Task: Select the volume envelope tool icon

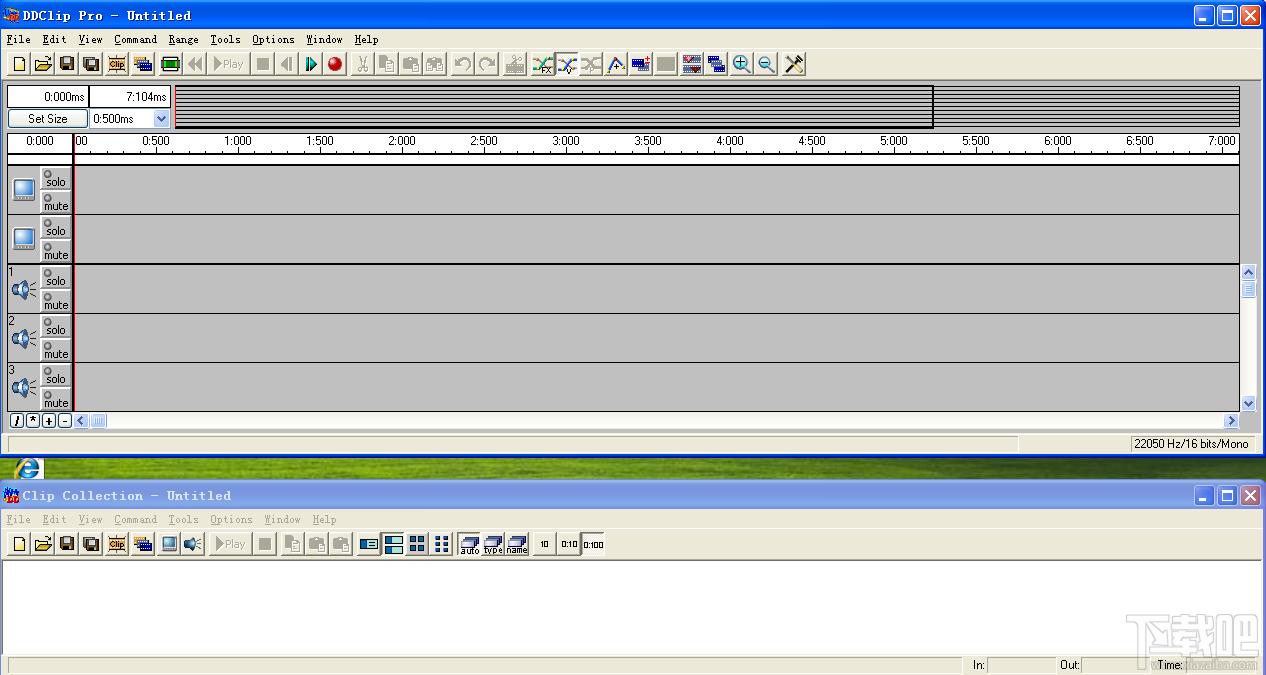Action: click(567, 64)
